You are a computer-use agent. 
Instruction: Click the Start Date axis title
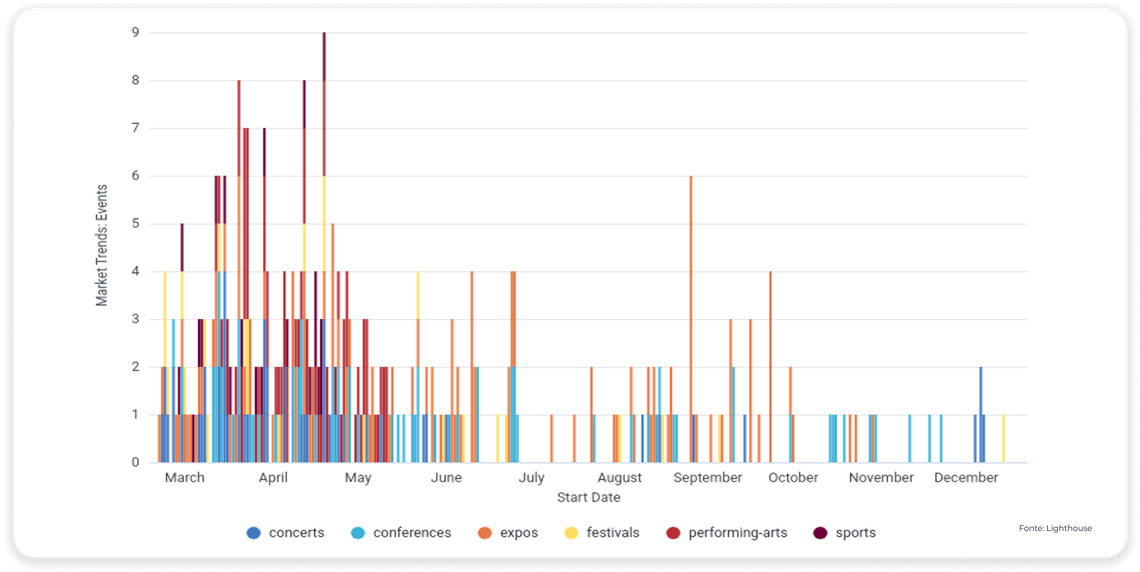pos(589,498)
